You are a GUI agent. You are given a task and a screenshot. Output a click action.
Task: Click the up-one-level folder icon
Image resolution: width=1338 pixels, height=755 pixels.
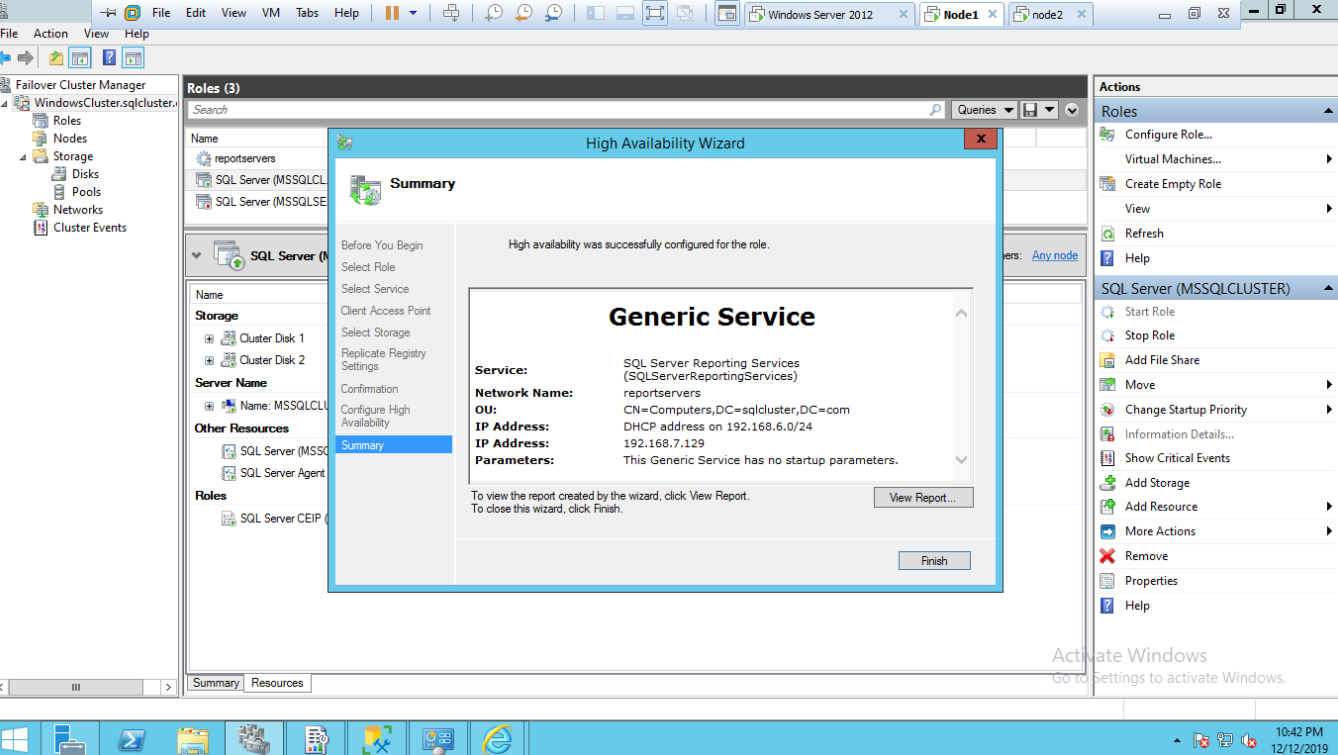(x=56, y=58)
